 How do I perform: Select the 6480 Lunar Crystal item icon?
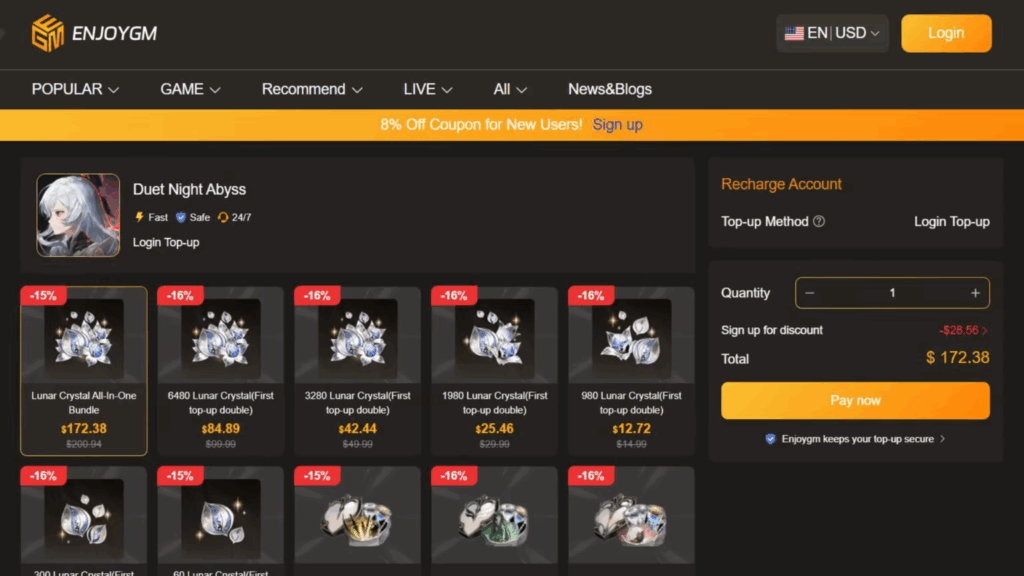[221, 338]
